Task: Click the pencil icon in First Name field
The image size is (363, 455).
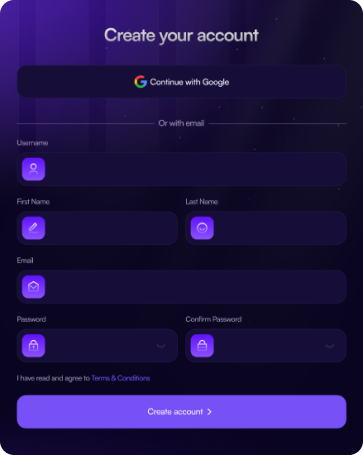Action: [x=33, y=228]
